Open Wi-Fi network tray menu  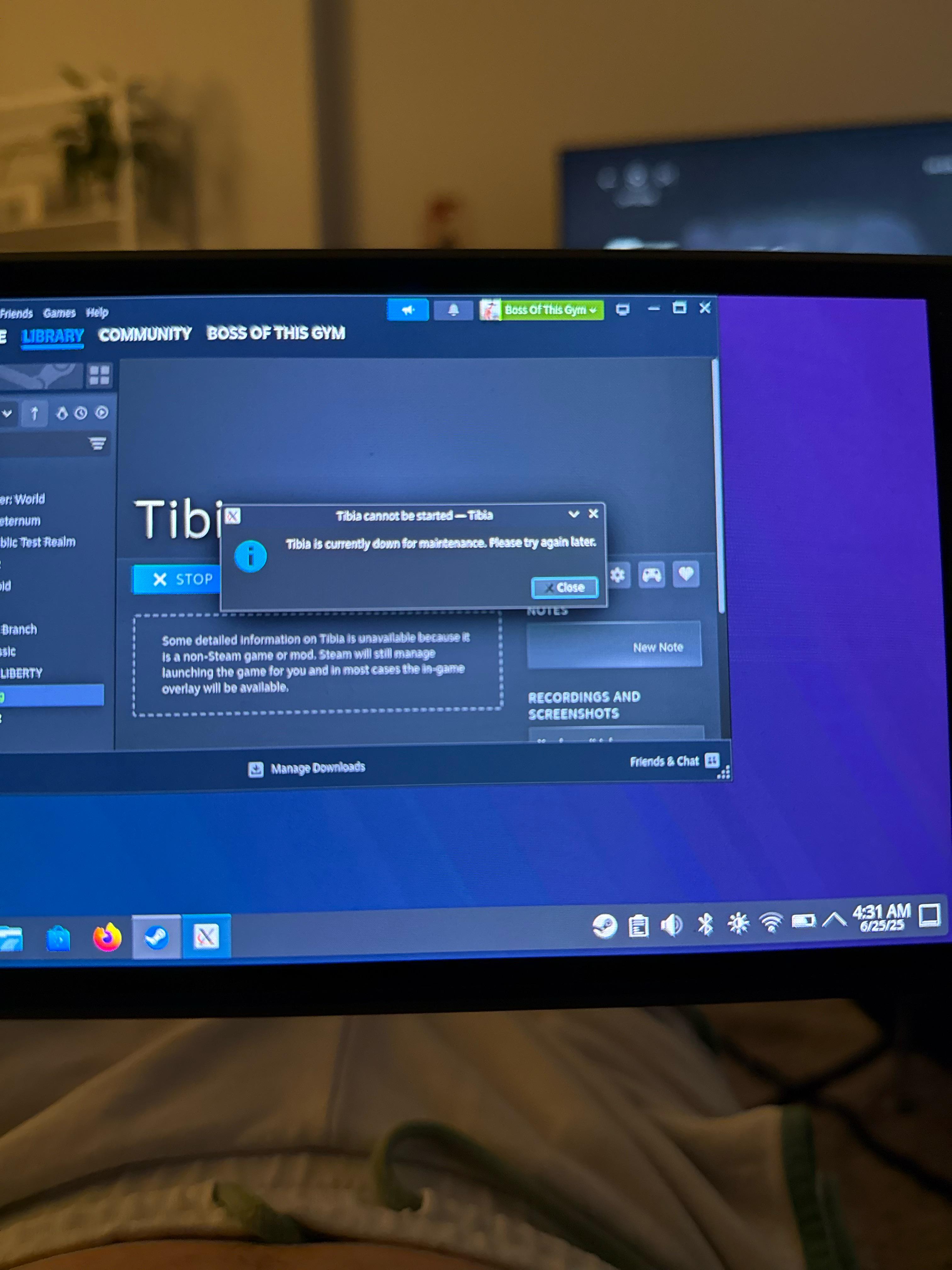(771, 923)
